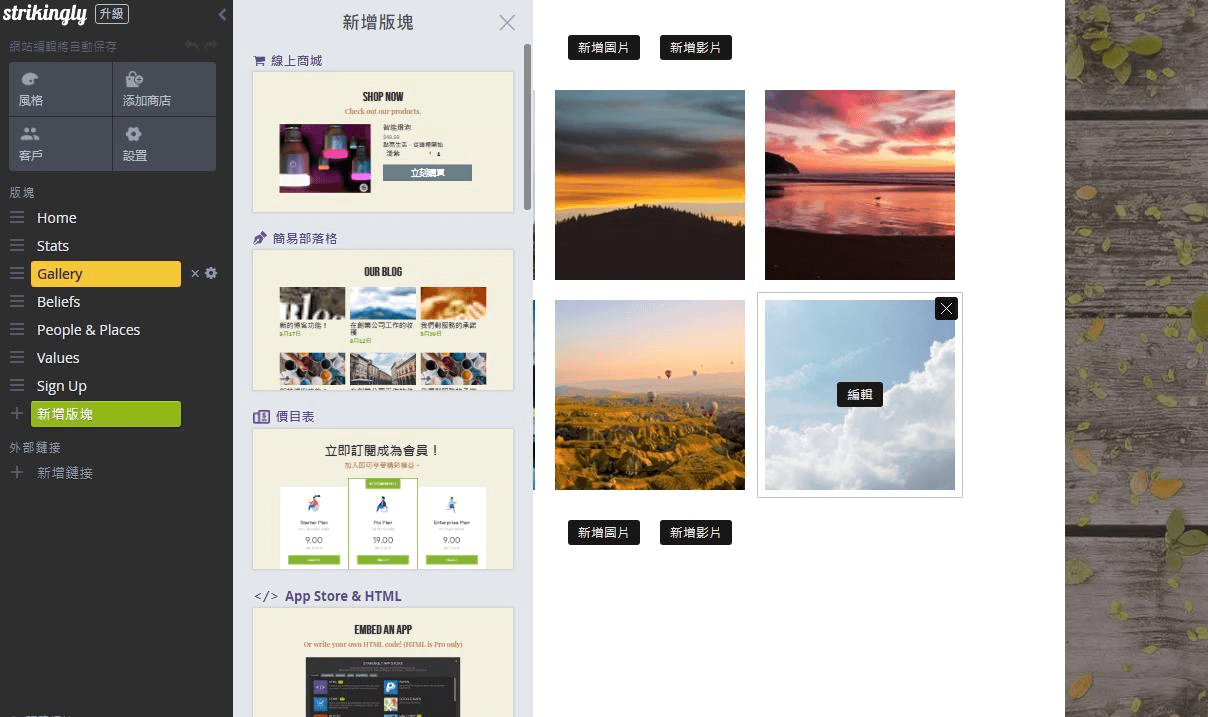
Task: Delete Gallery section with the x icon
Action: point(195,273)
